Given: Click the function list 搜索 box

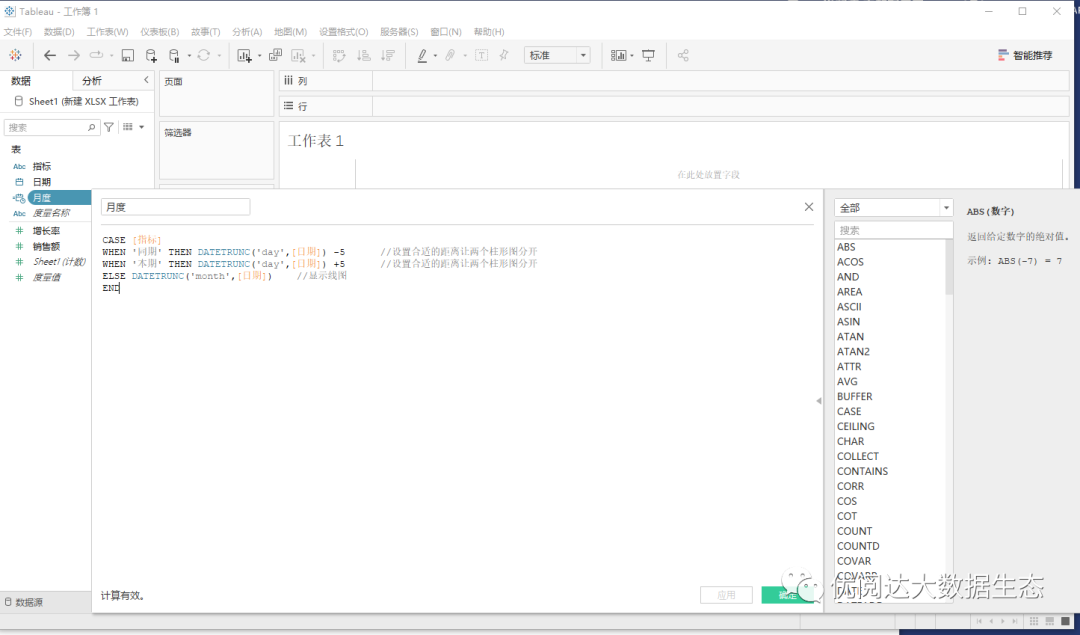Looking at the screenshot, I should pyautogui.click(x=893, y=230).
